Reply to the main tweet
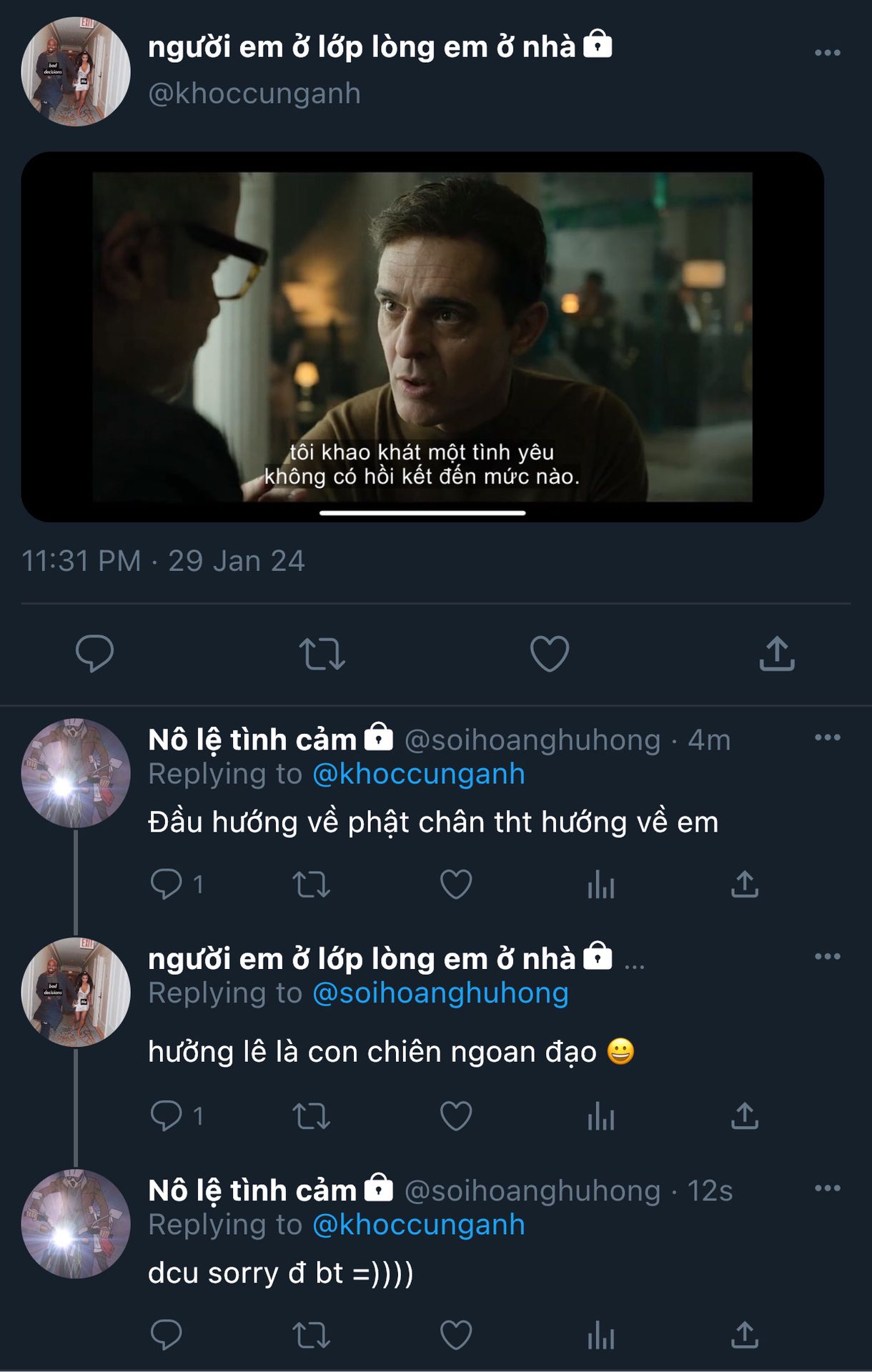The height and width of the screenshot is (1372, 872). [94, 653]
